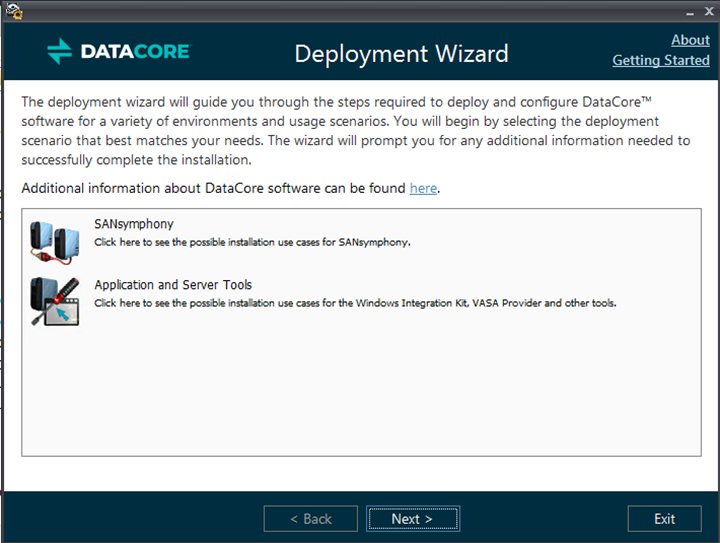The height and width of the screenshot is (543, 720).
Task: Click the SANsymphony storage servers icon
Action: (54, 240)
